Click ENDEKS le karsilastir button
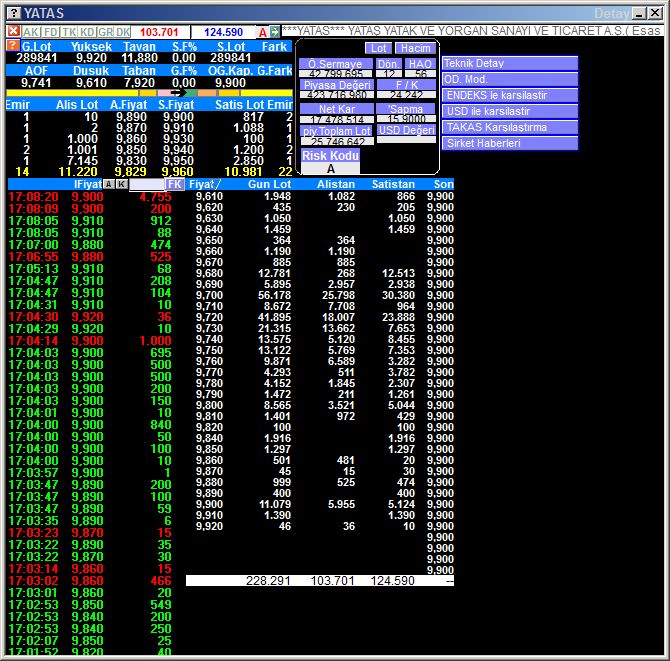 (x=510, y=95)
